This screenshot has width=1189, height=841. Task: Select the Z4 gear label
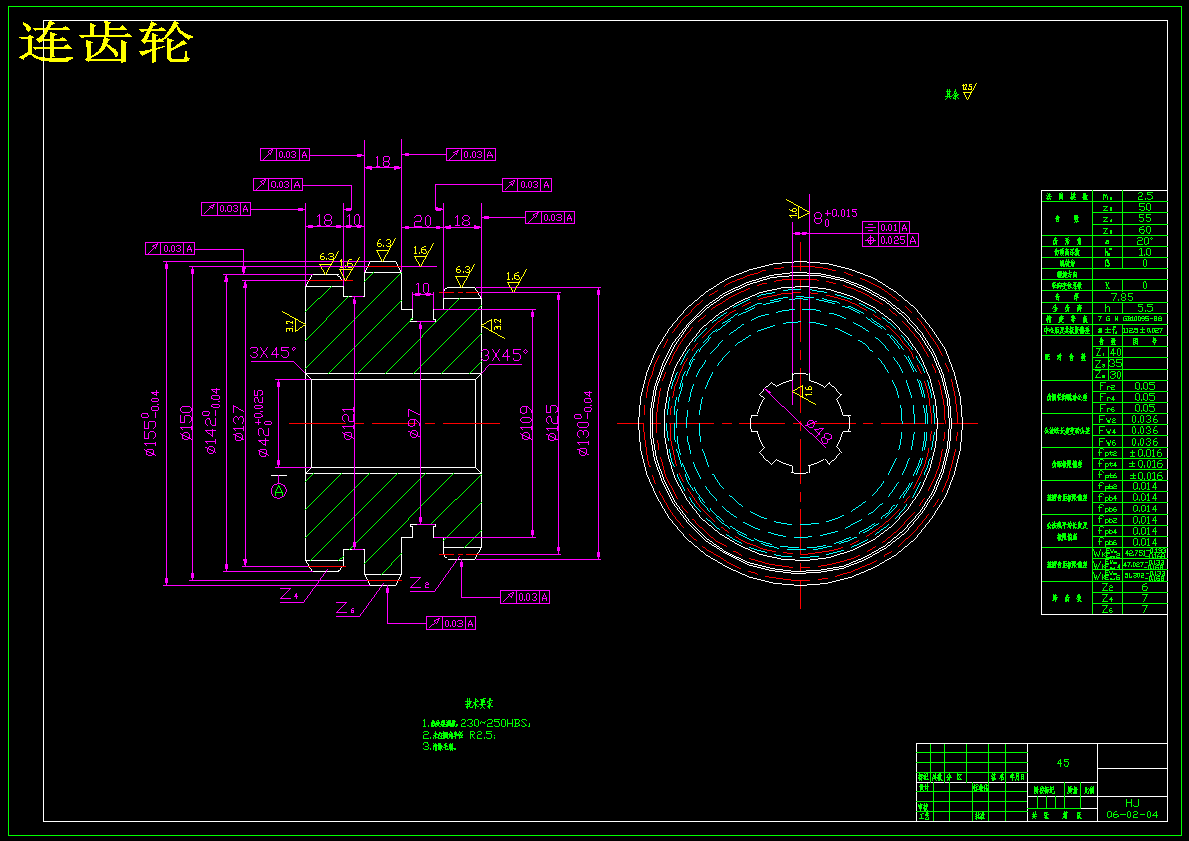[x=289, y=594]
